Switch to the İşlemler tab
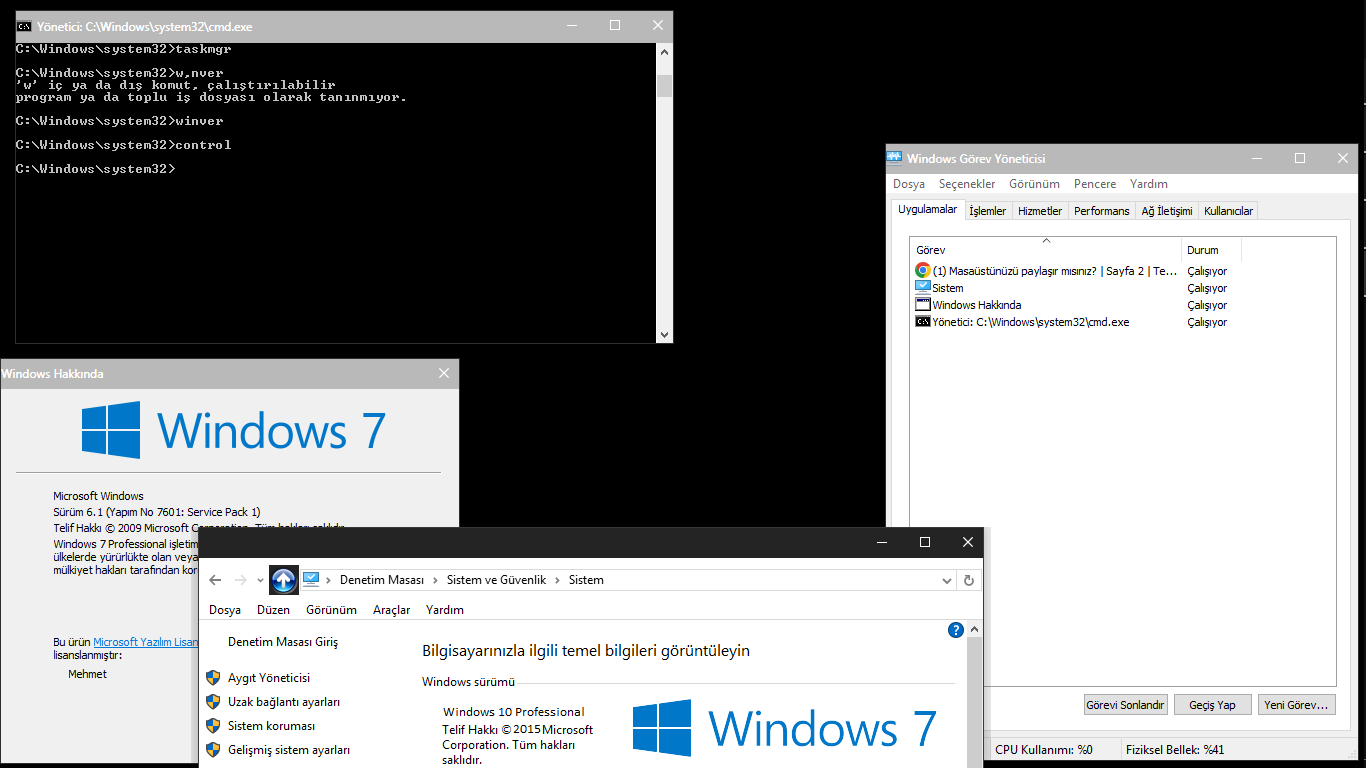Viewport: 1366px width, 768px height. [x=988, y=211]
